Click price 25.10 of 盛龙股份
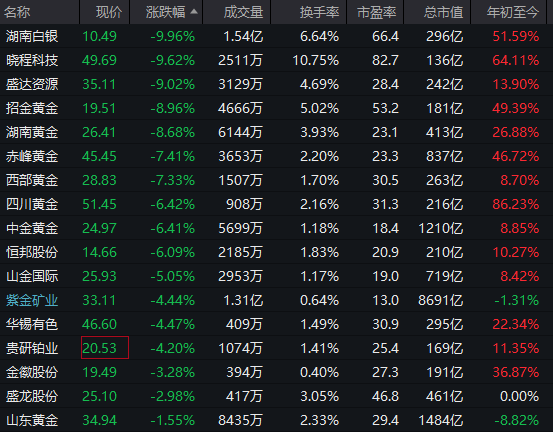This screenshot has width=553, height=432. pos(99,396)
